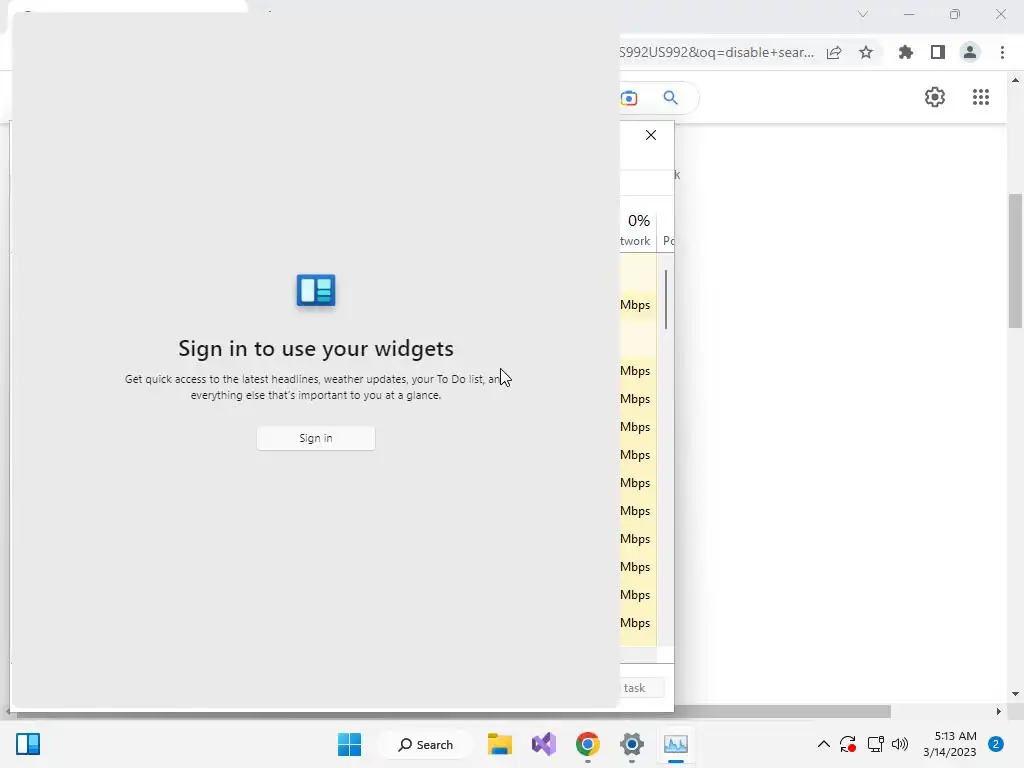This screenshot has height=768, width=1024.
Task: Open the network tray icon
Action: pyautogui.click(x=875, y=744)
